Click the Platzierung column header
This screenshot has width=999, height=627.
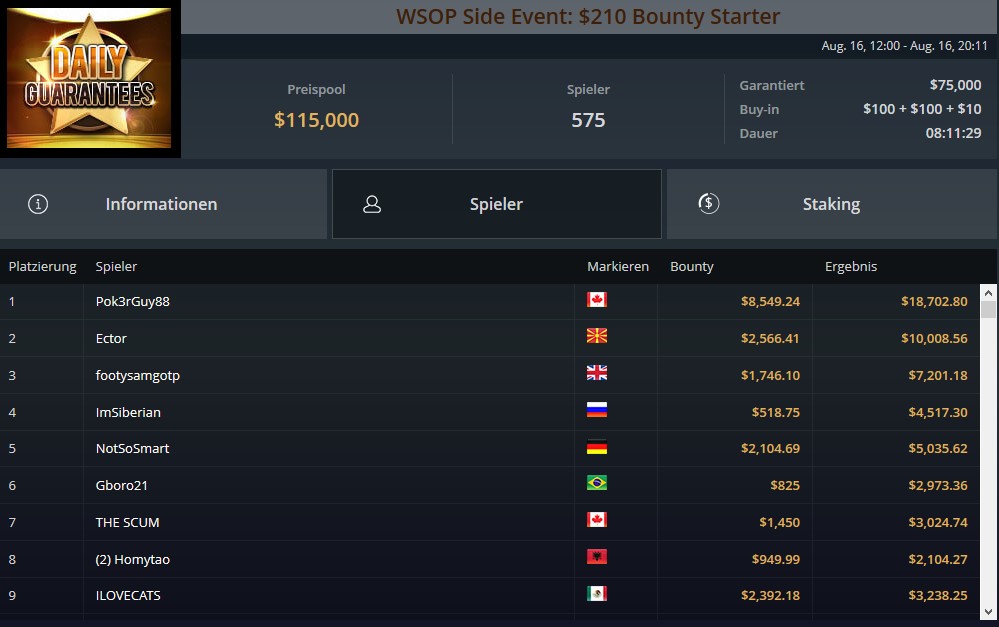[42, 266]
